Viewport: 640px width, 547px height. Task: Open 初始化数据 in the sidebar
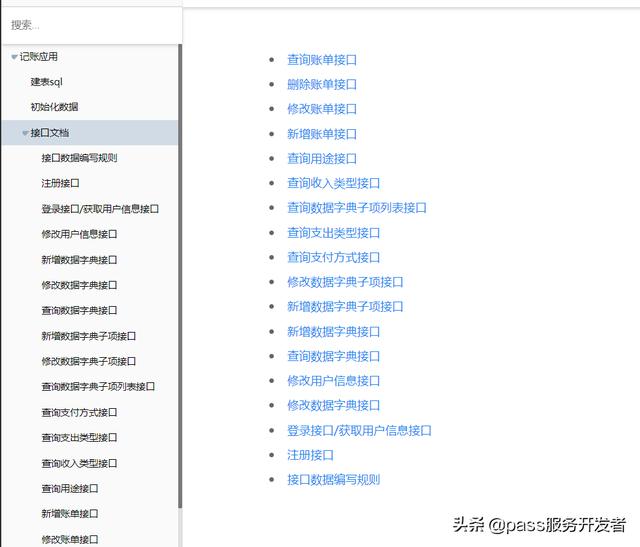pyautogui.click(x=54, y=107)
